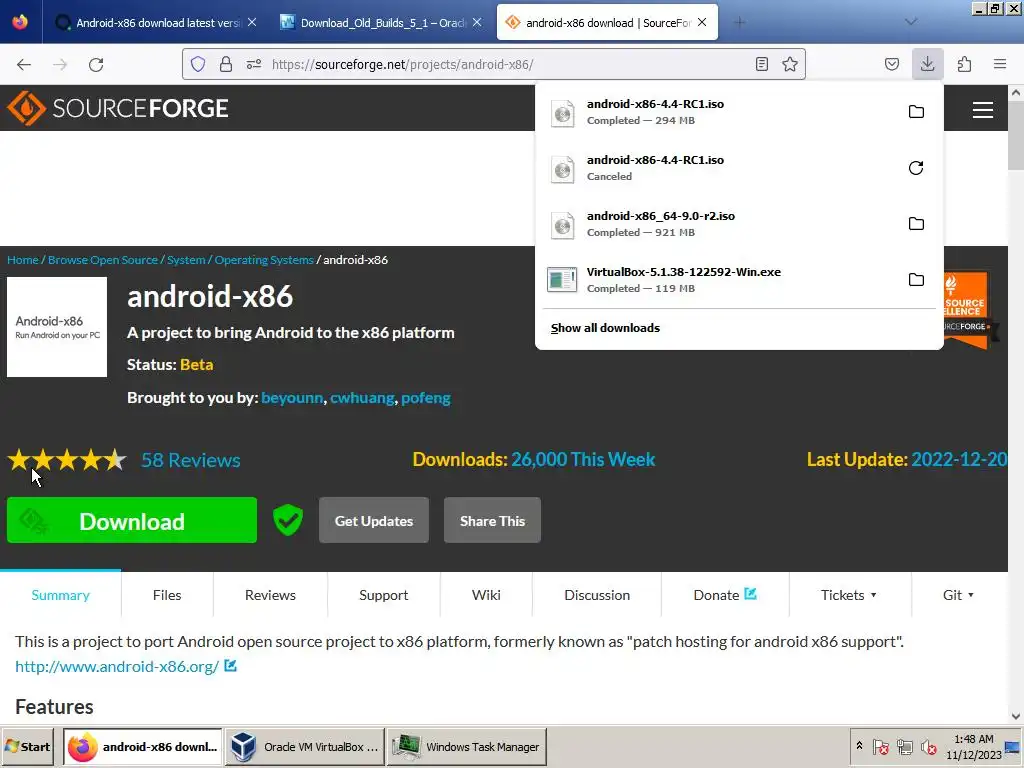Image resolution: width=1024 pixels, height=768 pixels.
Task: Go to the Home breadcrumb
Action: click(23, 260)
